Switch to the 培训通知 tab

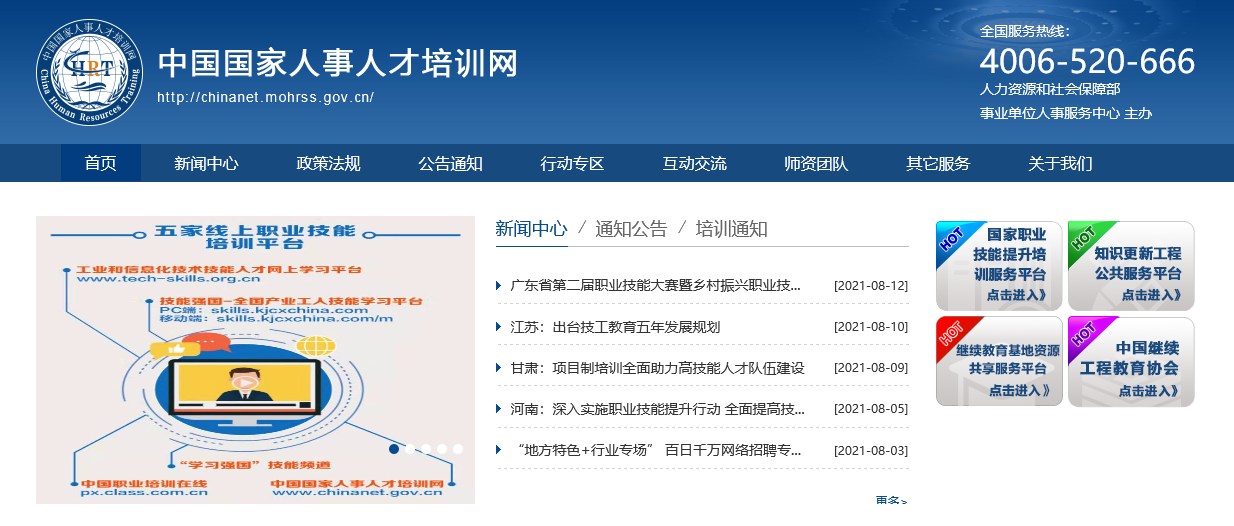coord(732,229)
